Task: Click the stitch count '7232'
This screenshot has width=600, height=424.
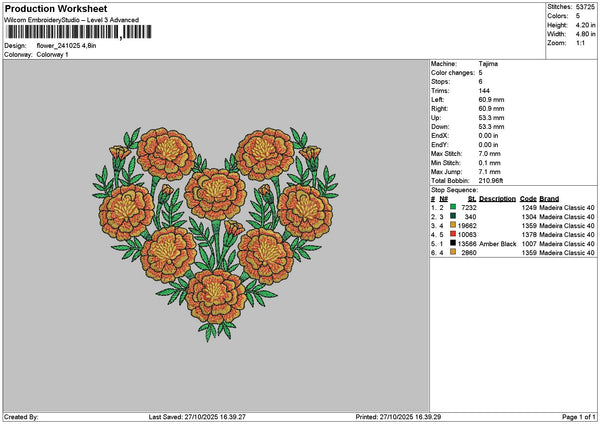Action: coord(469,208)
